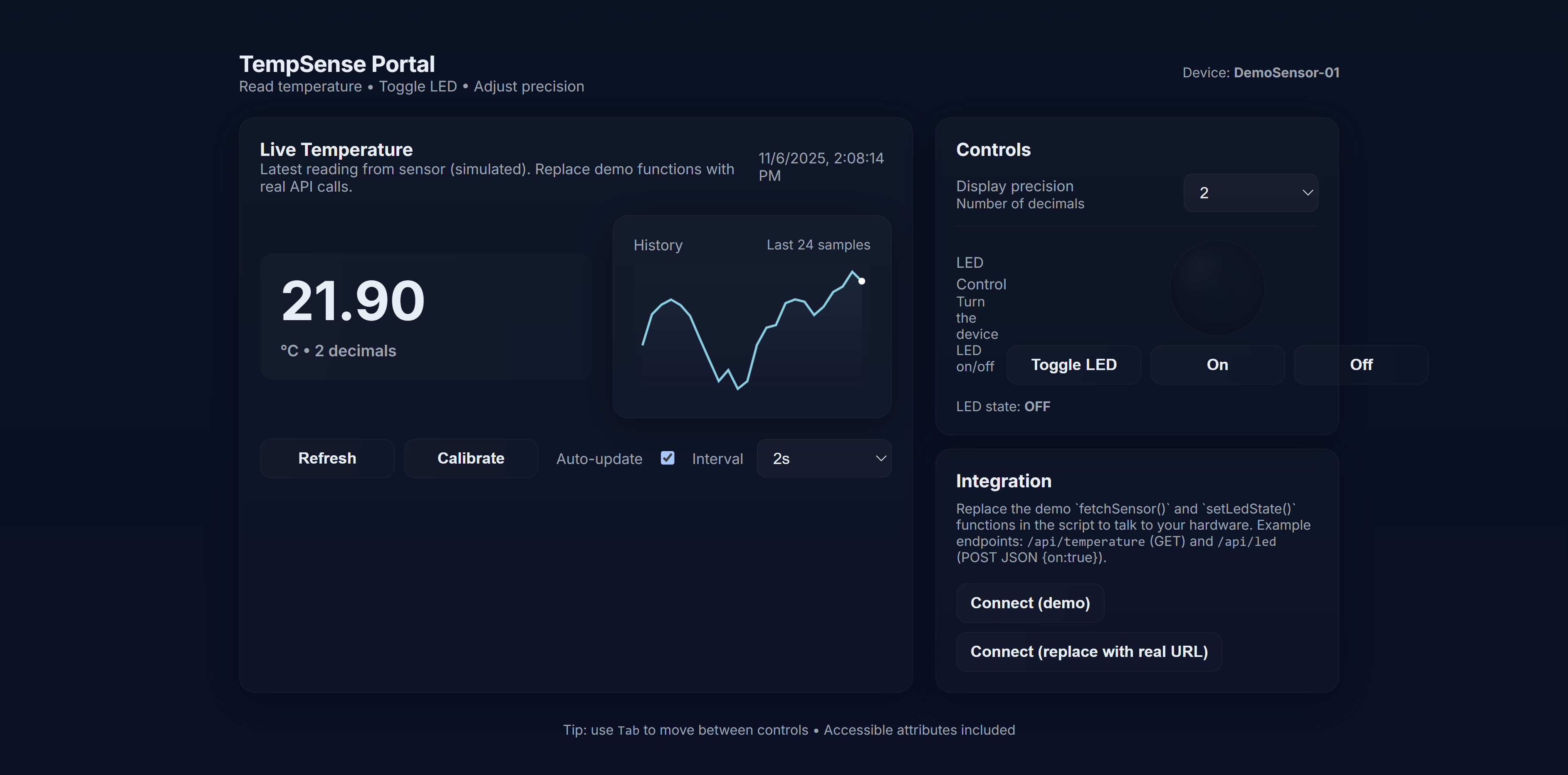Click Connect (replace with real URL)
The height and width of the screenshot is (775, 1568).
1088,652
